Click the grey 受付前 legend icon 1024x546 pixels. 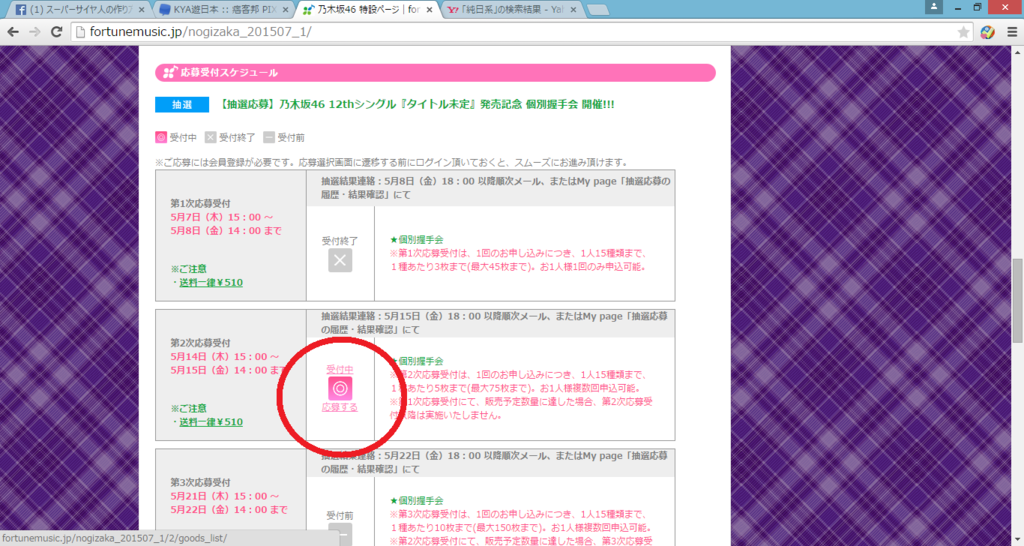point(269,137)
